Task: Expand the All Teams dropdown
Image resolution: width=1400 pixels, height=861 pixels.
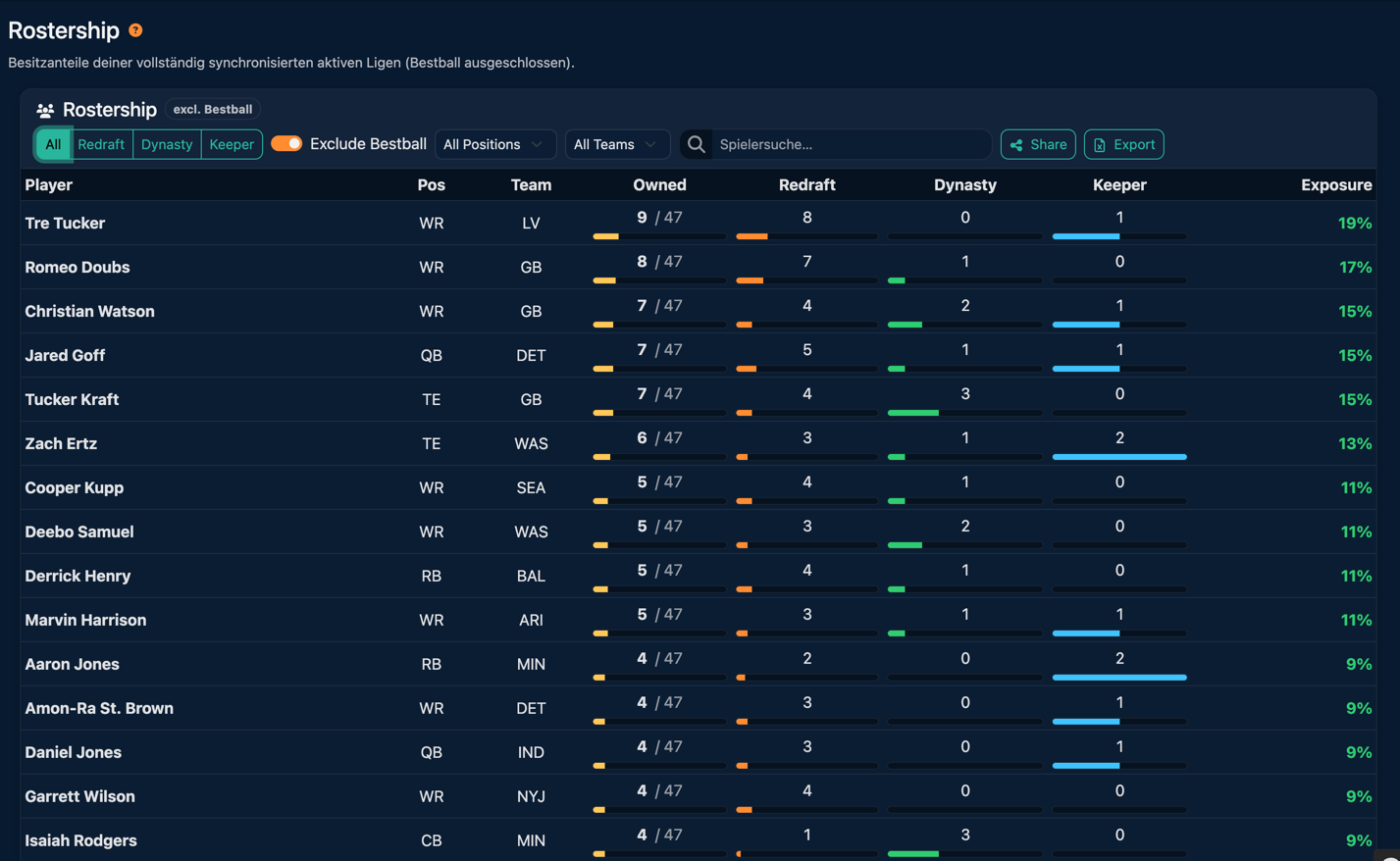Action: click(x=616, y=144)
